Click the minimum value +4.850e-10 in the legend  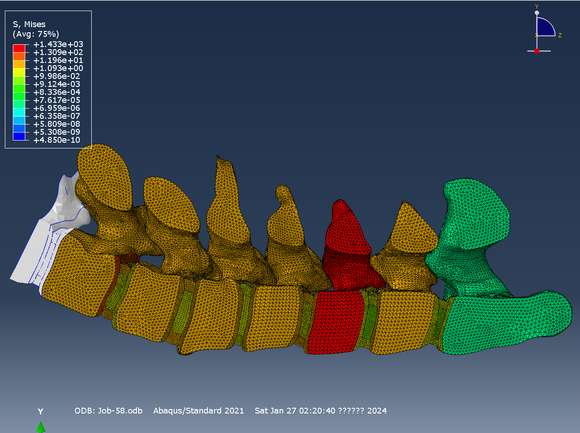57,140
